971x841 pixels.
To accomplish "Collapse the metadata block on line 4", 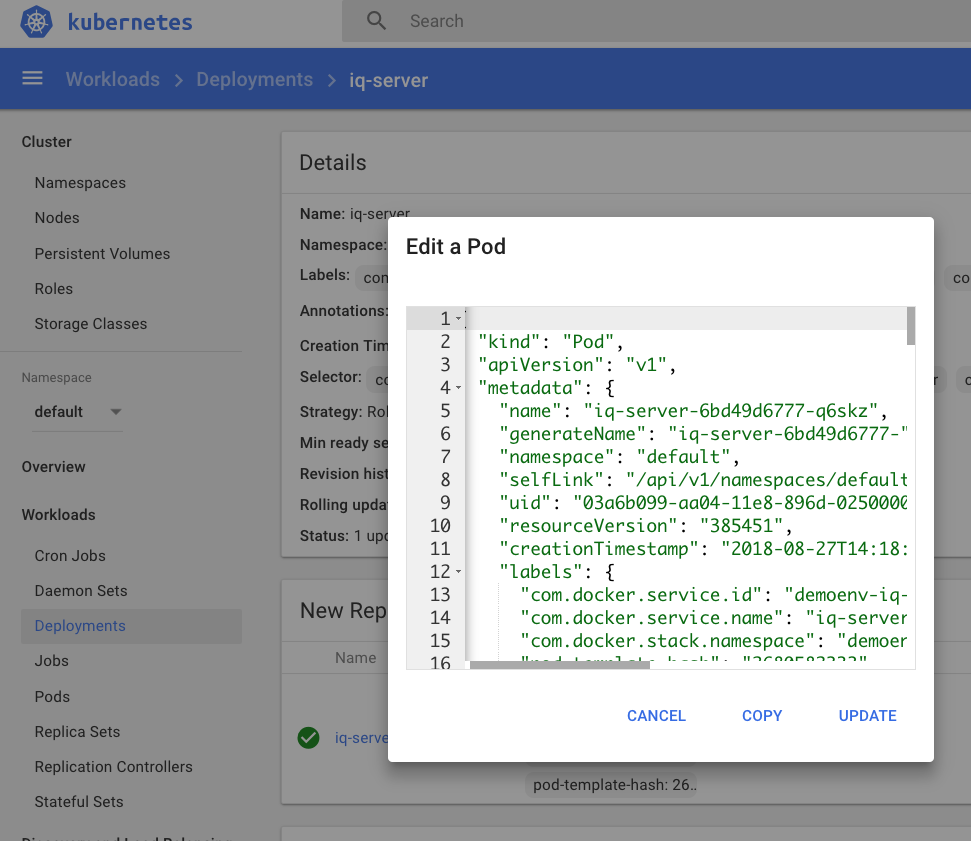I will [x=458, y=388].
